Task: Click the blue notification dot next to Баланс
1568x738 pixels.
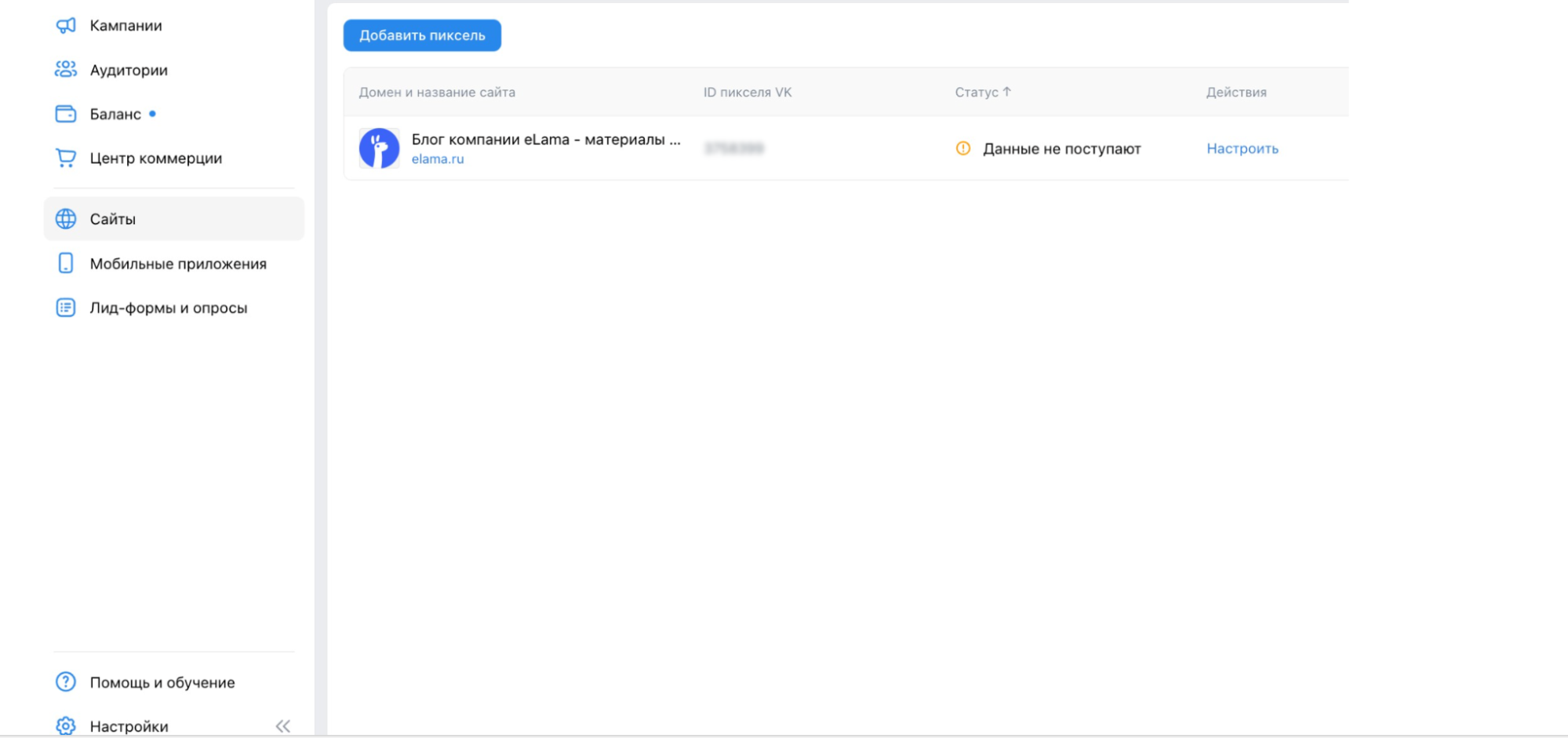Action: [153, 113]
